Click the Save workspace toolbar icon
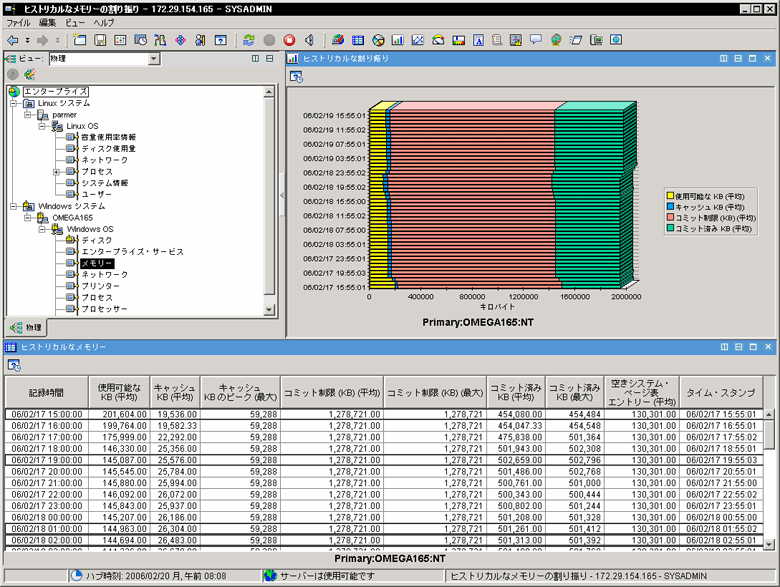Viewport: 780px width, 587px height. pyautogui.click(x=99, y=41)
